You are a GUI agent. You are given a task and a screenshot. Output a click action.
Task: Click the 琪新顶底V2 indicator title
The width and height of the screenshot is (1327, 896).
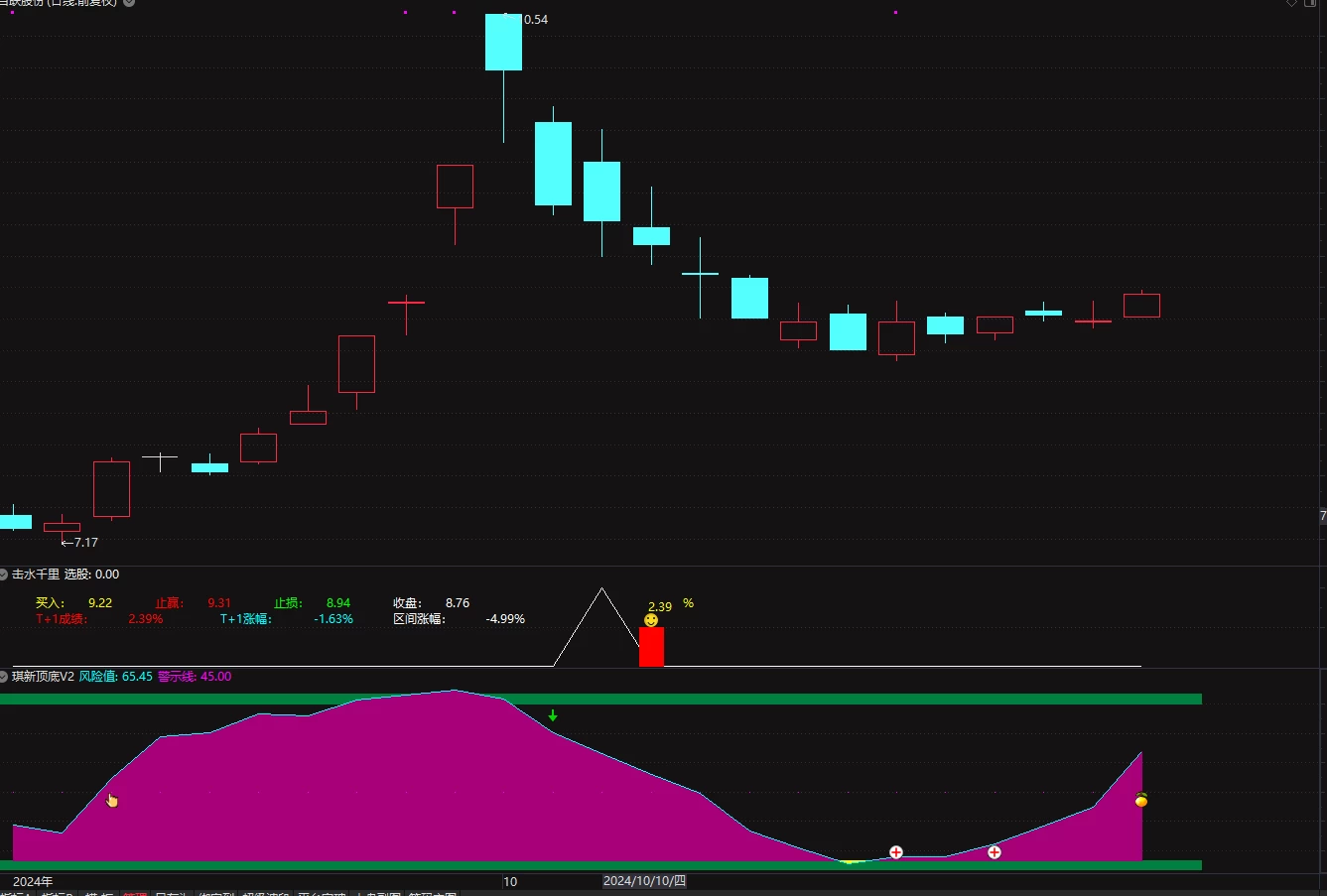(43, 677)
